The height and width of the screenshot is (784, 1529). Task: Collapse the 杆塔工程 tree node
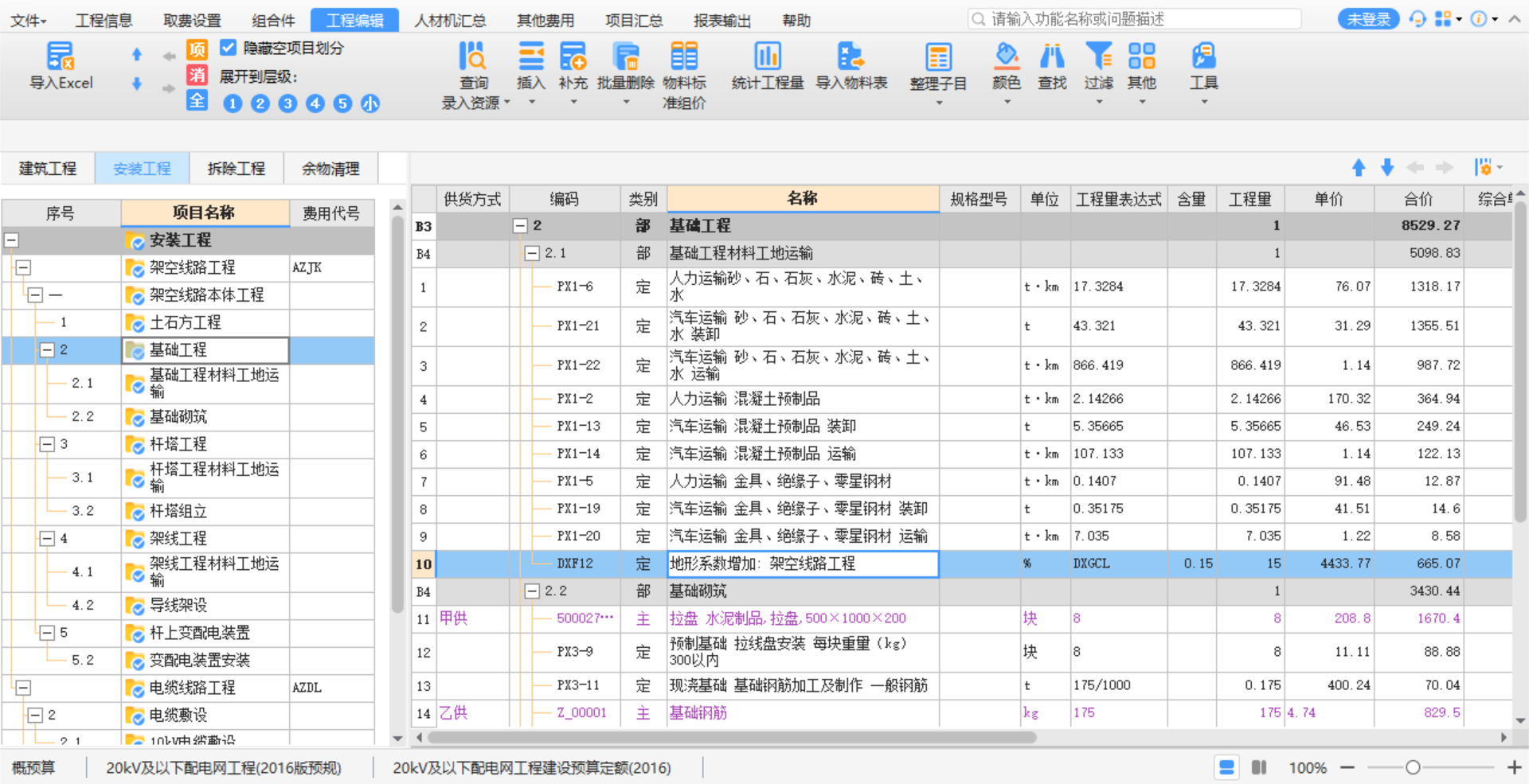pos(47,444)
